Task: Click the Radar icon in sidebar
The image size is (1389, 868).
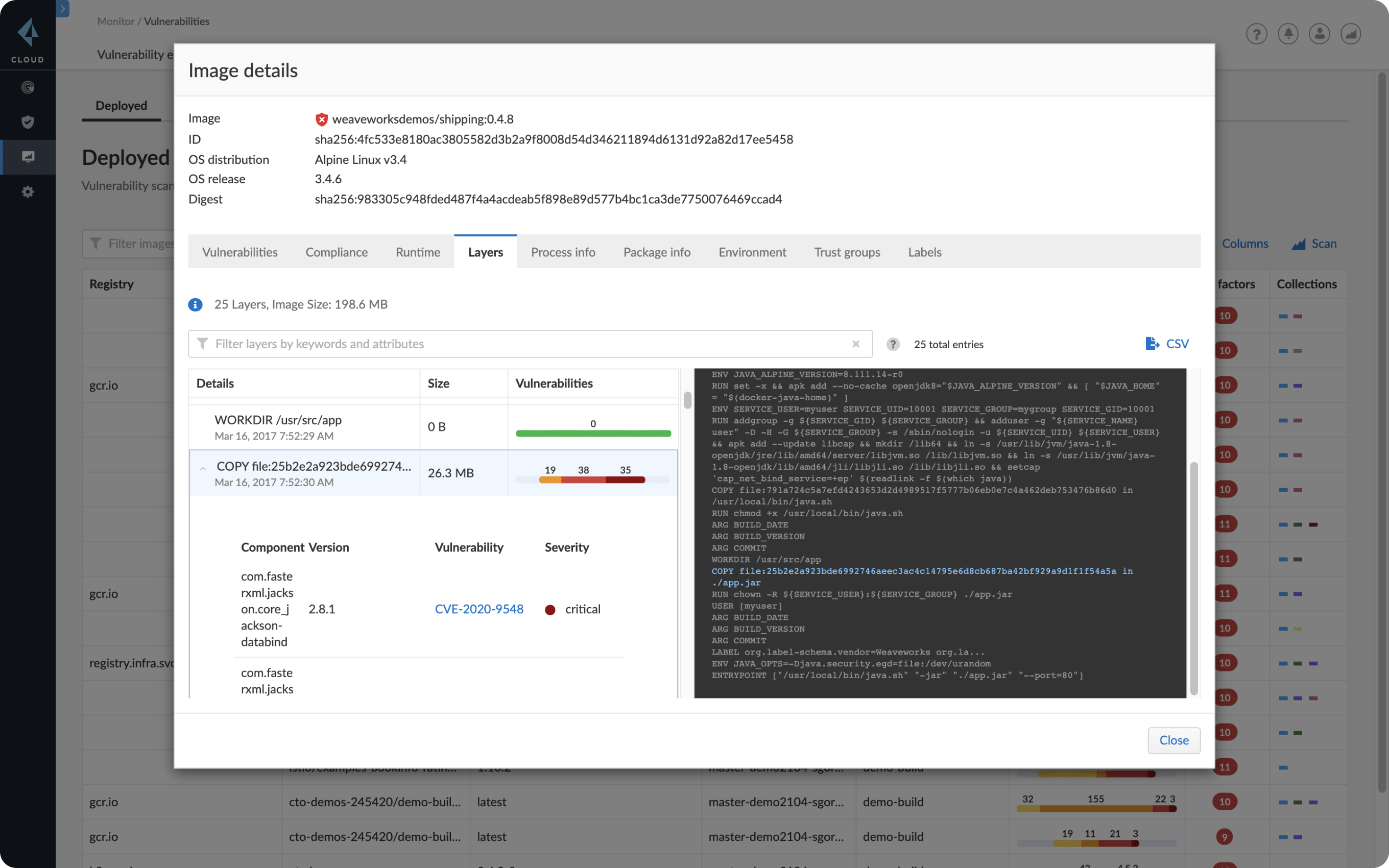Action: tap(28, 87)
